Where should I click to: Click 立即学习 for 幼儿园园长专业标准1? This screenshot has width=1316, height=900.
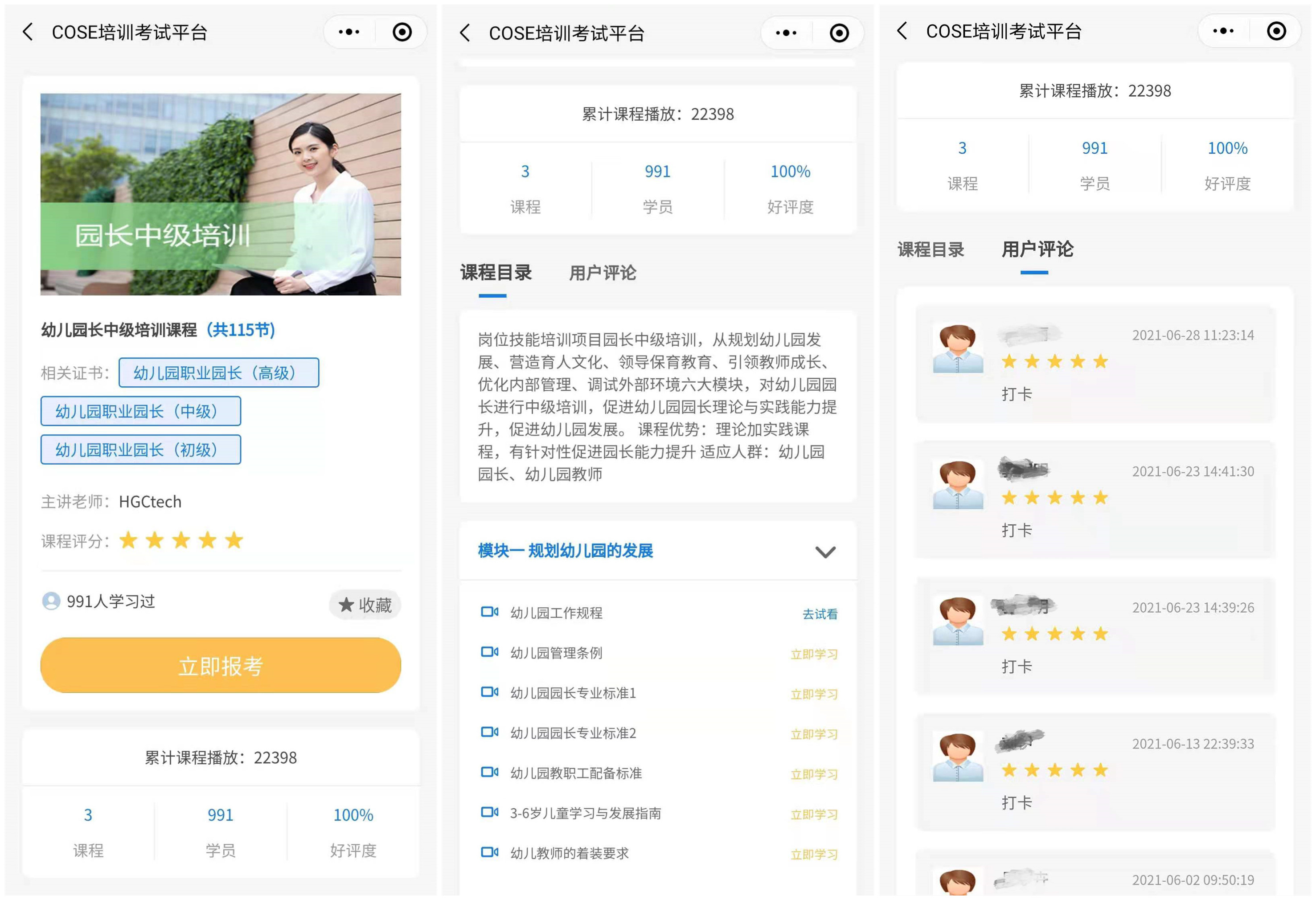(x=814, y=695)
